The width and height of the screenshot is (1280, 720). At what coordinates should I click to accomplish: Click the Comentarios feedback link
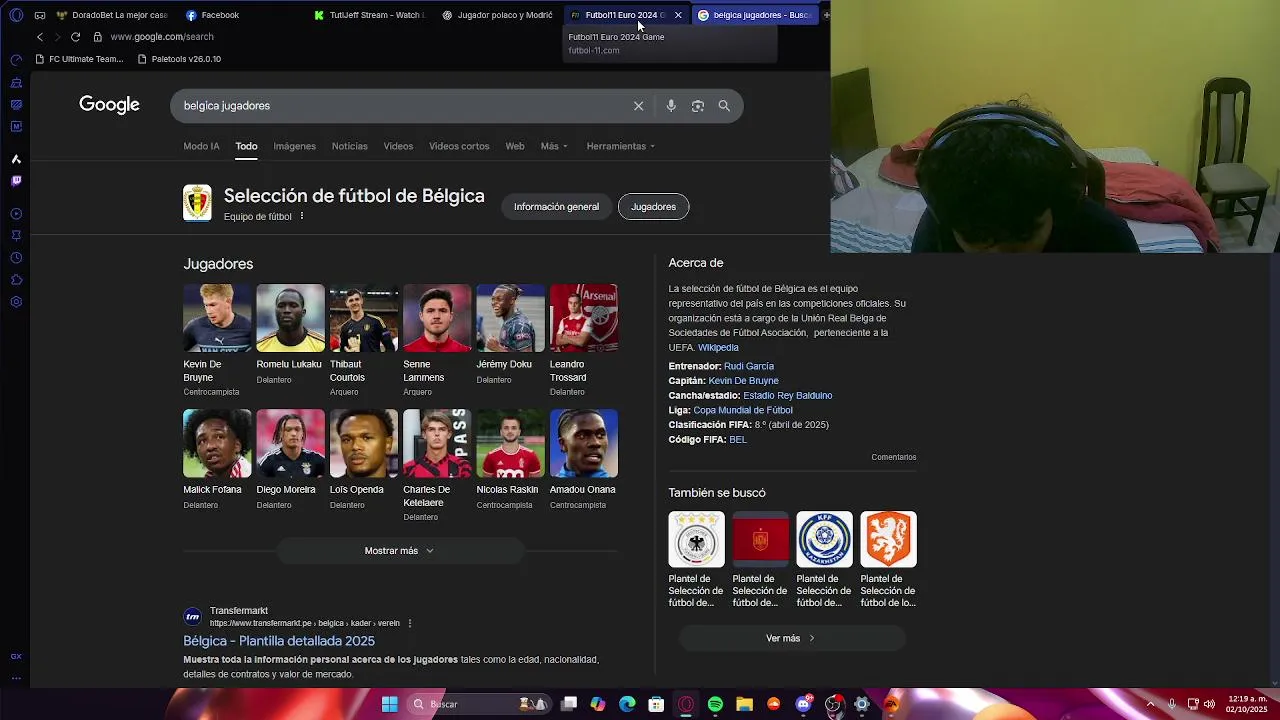coord(893,457)
